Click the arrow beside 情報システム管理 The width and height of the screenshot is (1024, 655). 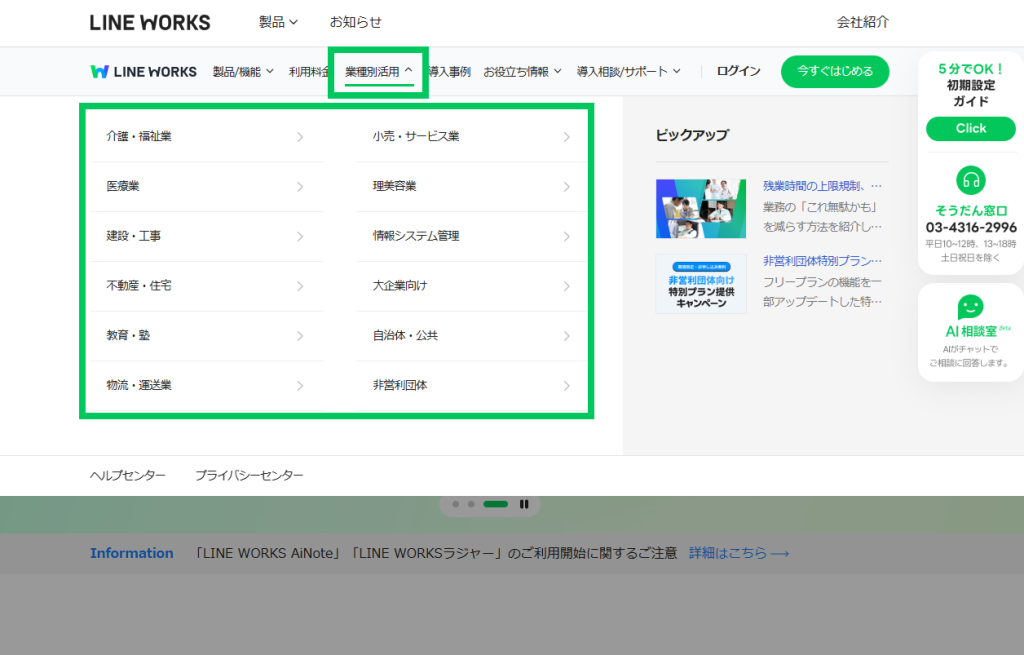pyautogui.click(x=566, y=237)
